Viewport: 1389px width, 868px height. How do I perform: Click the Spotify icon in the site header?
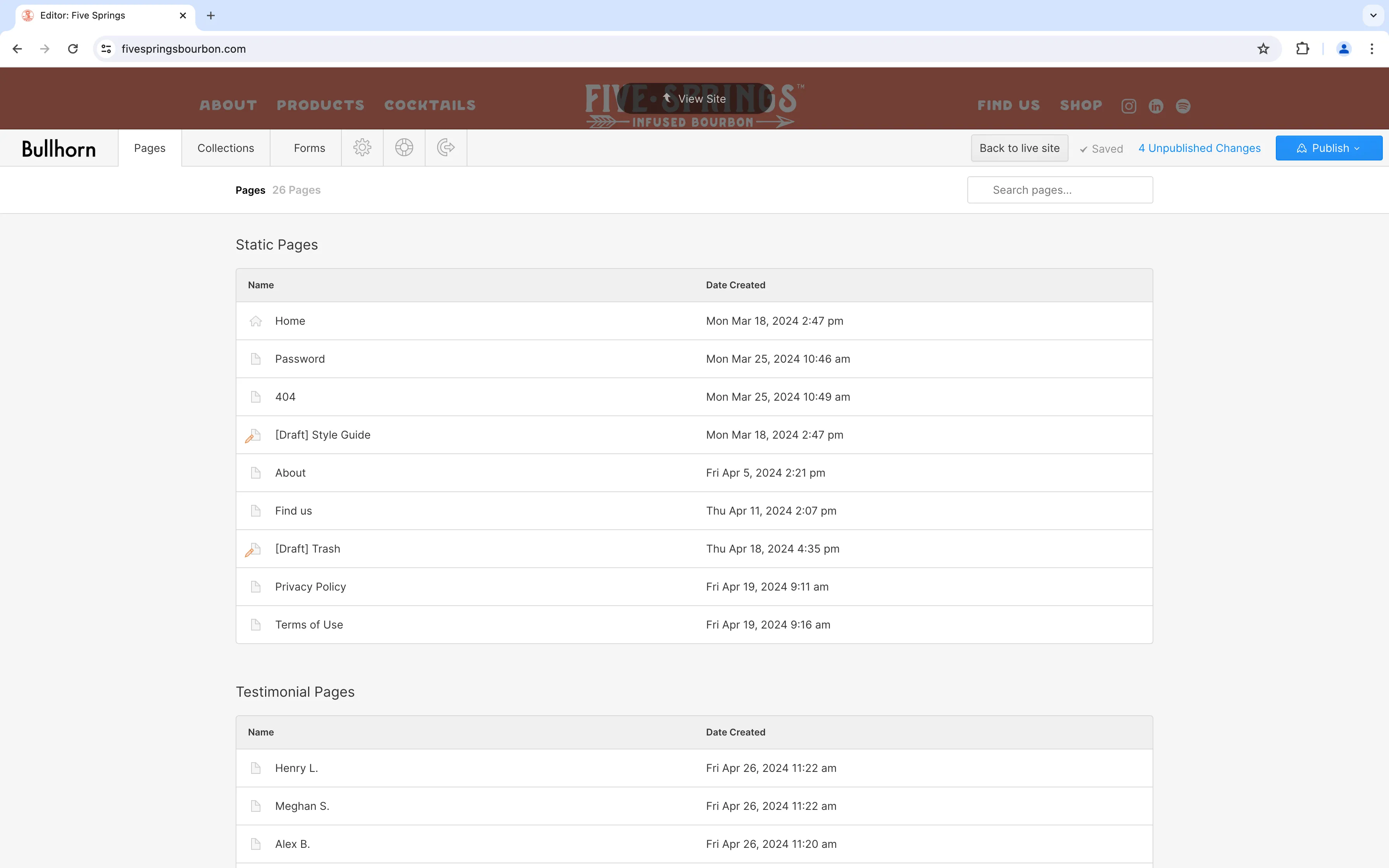[x=1183, y=106]
